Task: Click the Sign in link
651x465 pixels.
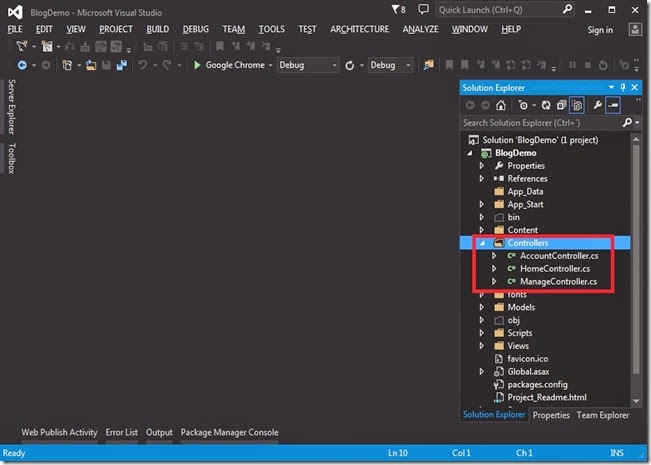Action: pyautogui.click(x=600, y=30)
